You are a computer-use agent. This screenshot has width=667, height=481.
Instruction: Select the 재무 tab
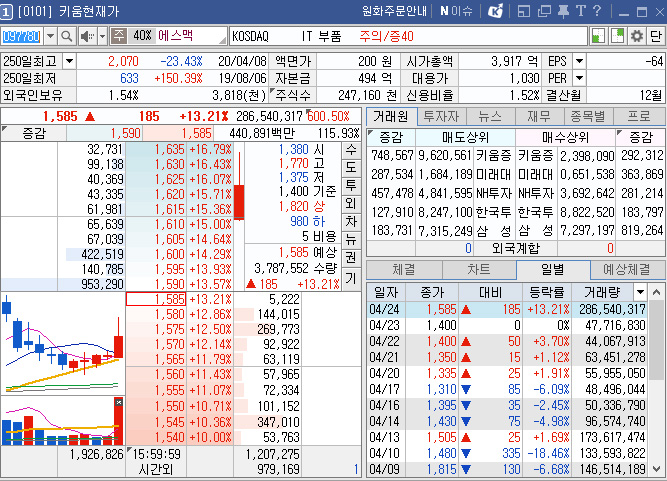point(539,117)
